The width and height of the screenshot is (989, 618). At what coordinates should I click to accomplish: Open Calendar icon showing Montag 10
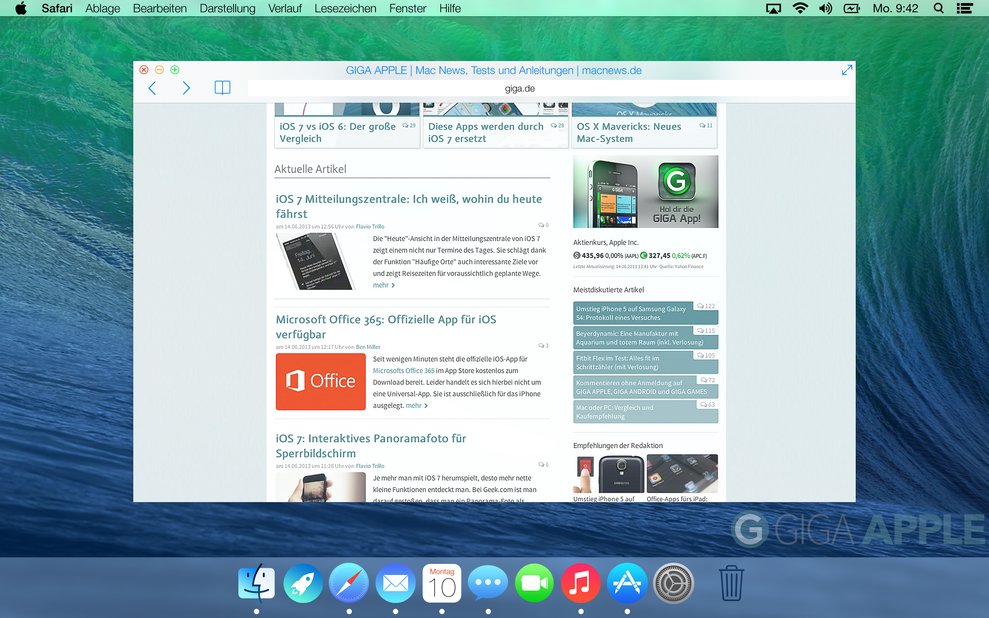(442, 583)
